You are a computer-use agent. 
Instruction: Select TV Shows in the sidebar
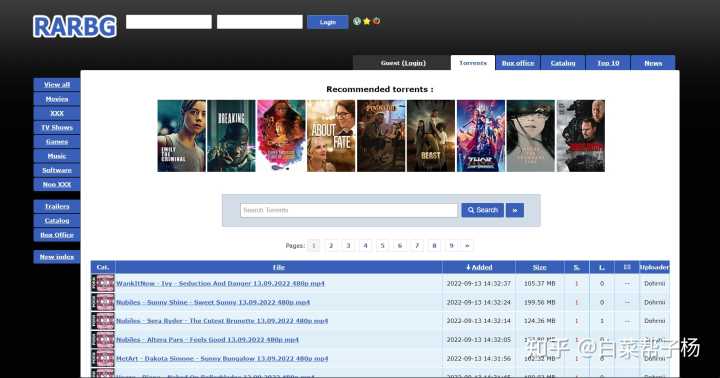pyautogui.click(x=57, y=127)
